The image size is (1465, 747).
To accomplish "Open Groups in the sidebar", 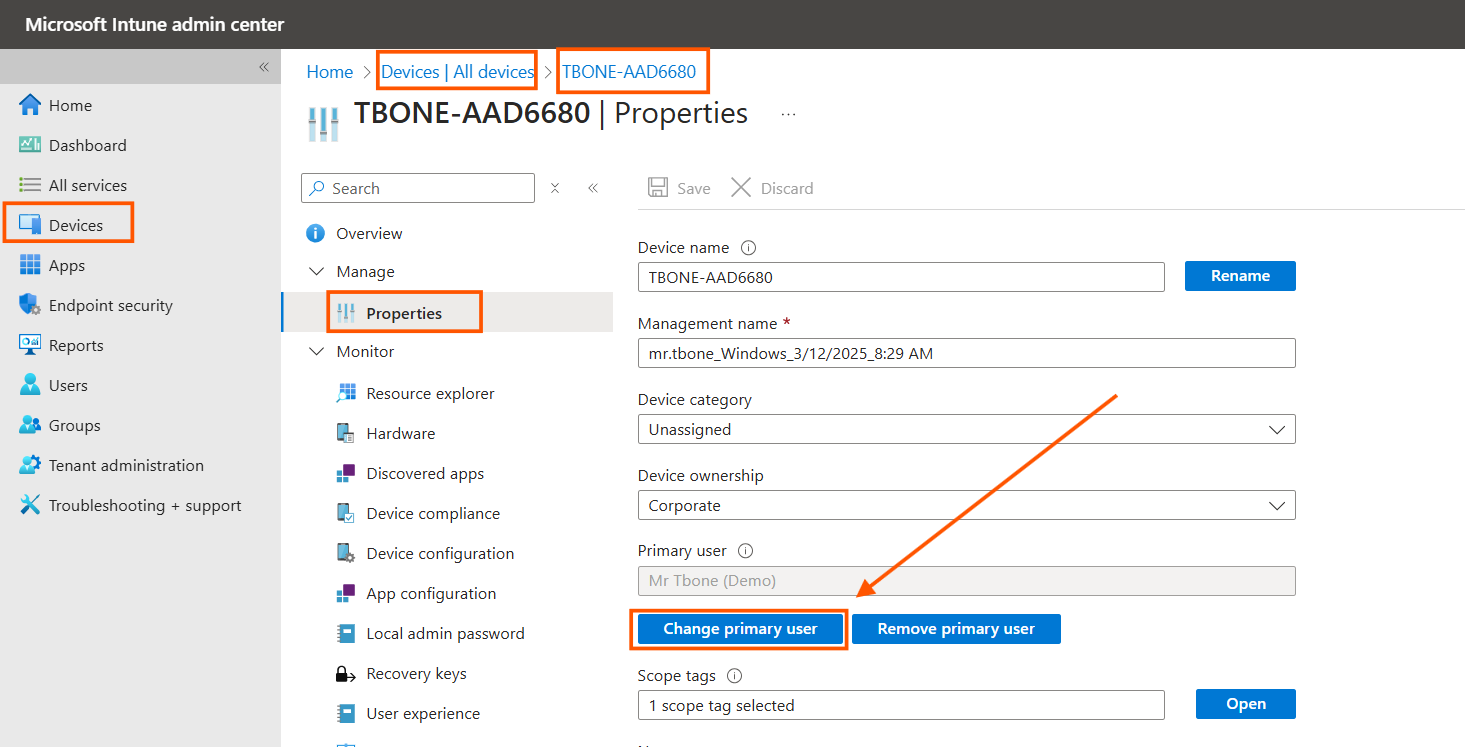I will pos(75,425).
